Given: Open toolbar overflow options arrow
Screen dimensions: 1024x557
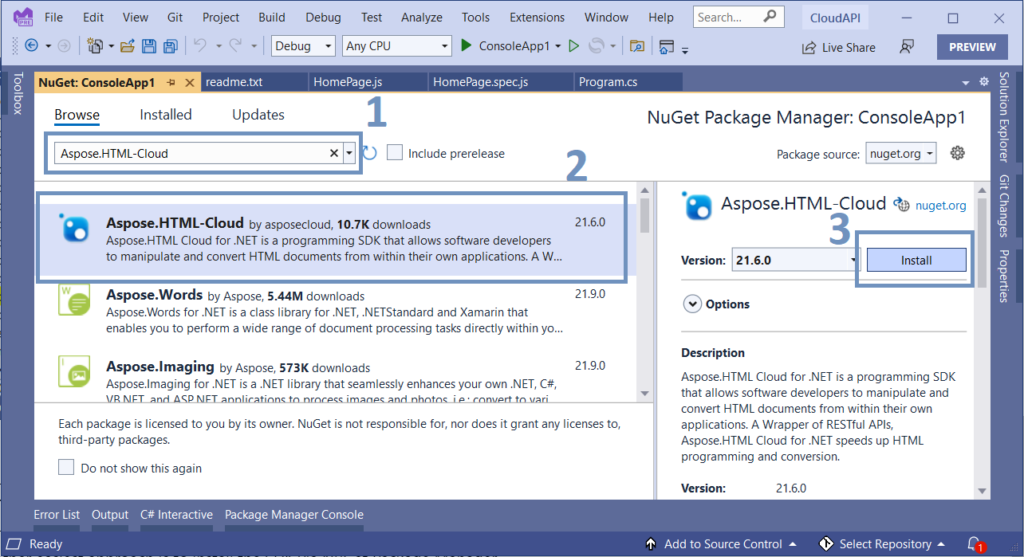Looking at the screenshot, I should tap(685, 50).
